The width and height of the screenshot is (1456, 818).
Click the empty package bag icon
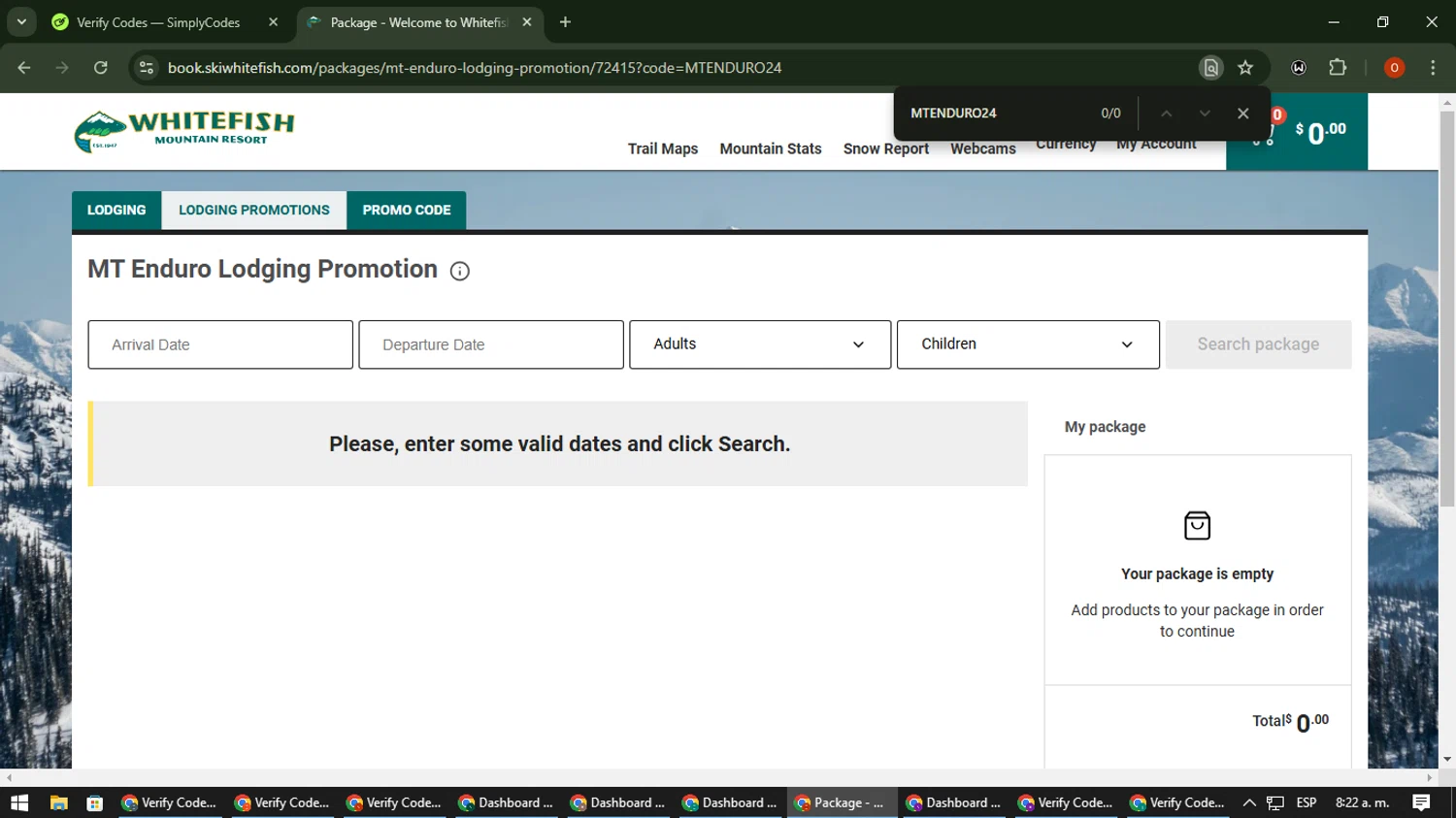click(1197, 525)
